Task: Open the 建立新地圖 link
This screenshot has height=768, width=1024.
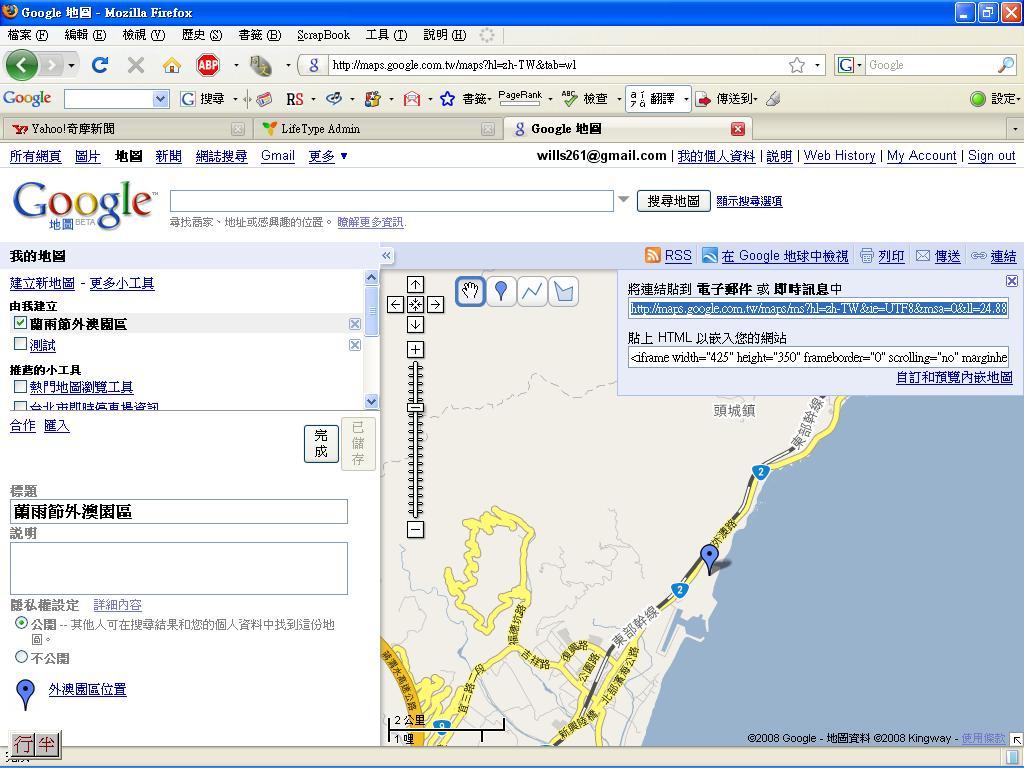Action: pyautogui.click(x=42, y=283)
